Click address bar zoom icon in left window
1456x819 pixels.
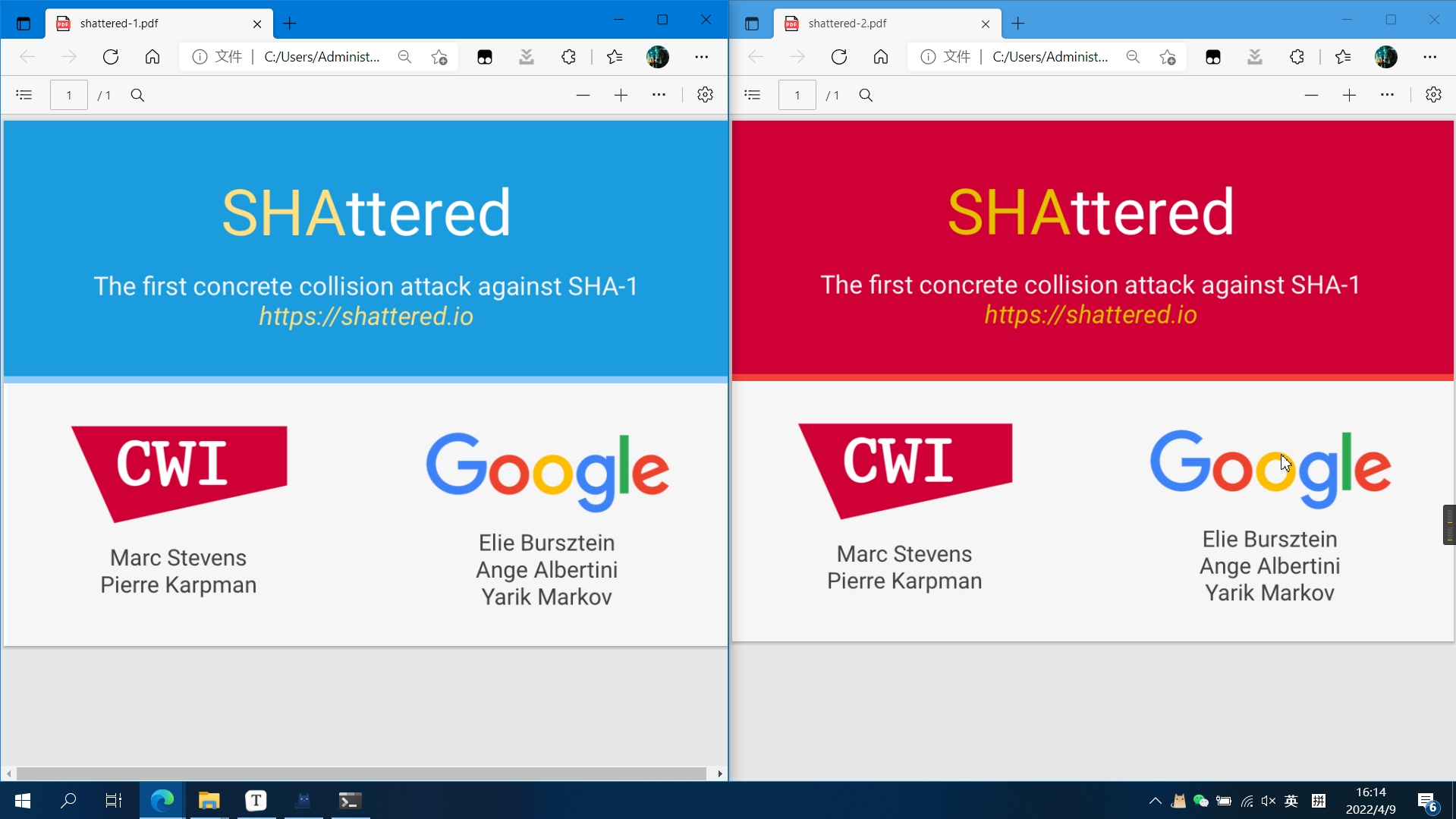[x=404, y=57]
